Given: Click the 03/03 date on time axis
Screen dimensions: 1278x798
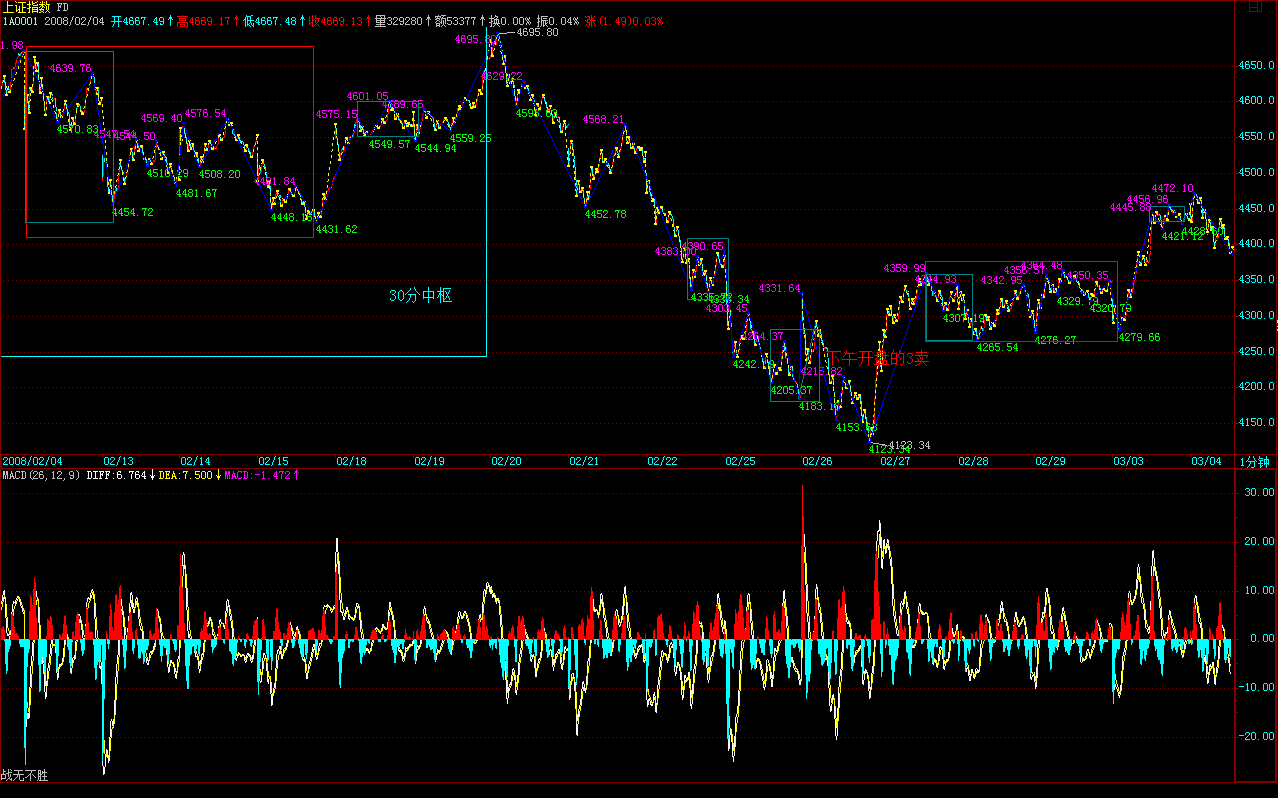Looking at the screenshot, I should pos(1128,461).
